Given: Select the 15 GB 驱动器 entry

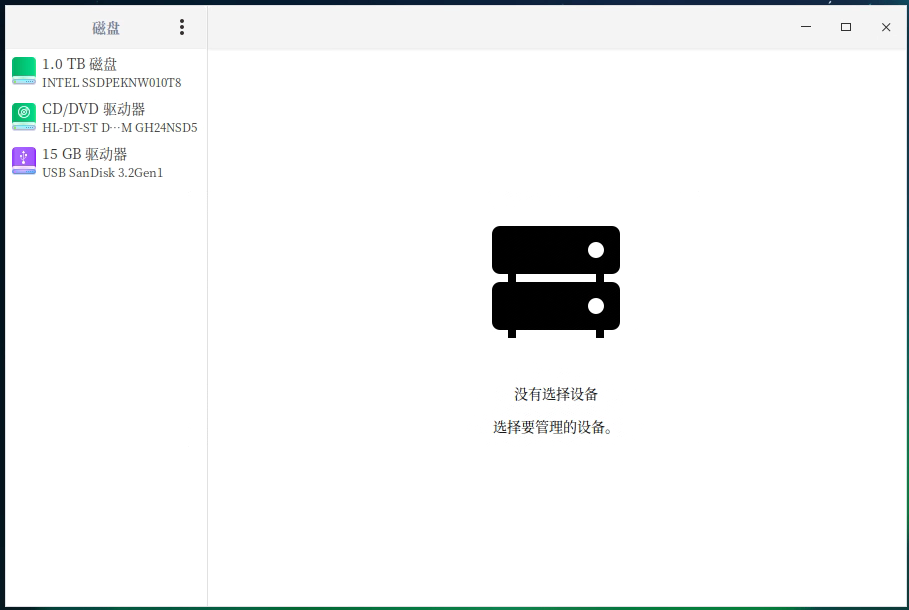Looking at the screenshot, I should click(85, 154).
